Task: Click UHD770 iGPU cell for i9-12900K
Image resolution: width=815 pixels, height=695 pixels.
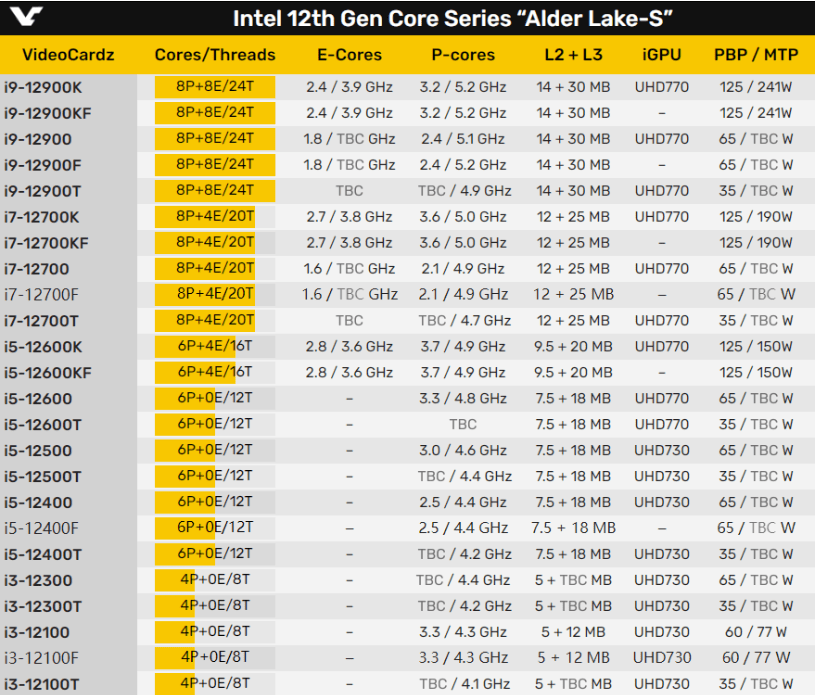Action: 662,87
